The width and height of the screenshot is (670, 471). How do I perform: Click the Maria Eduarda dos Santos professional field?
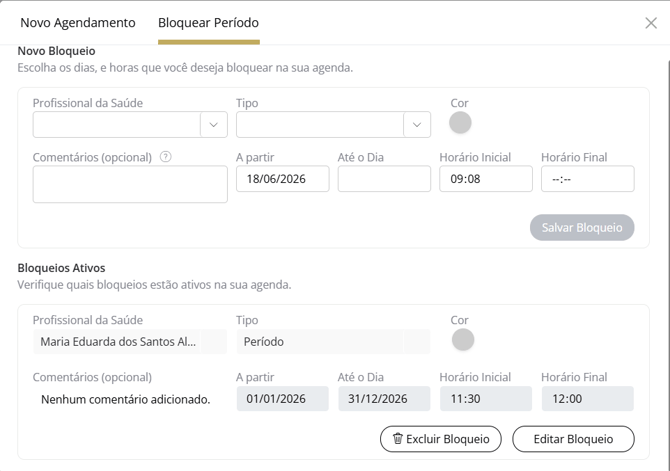coord(130,341)
